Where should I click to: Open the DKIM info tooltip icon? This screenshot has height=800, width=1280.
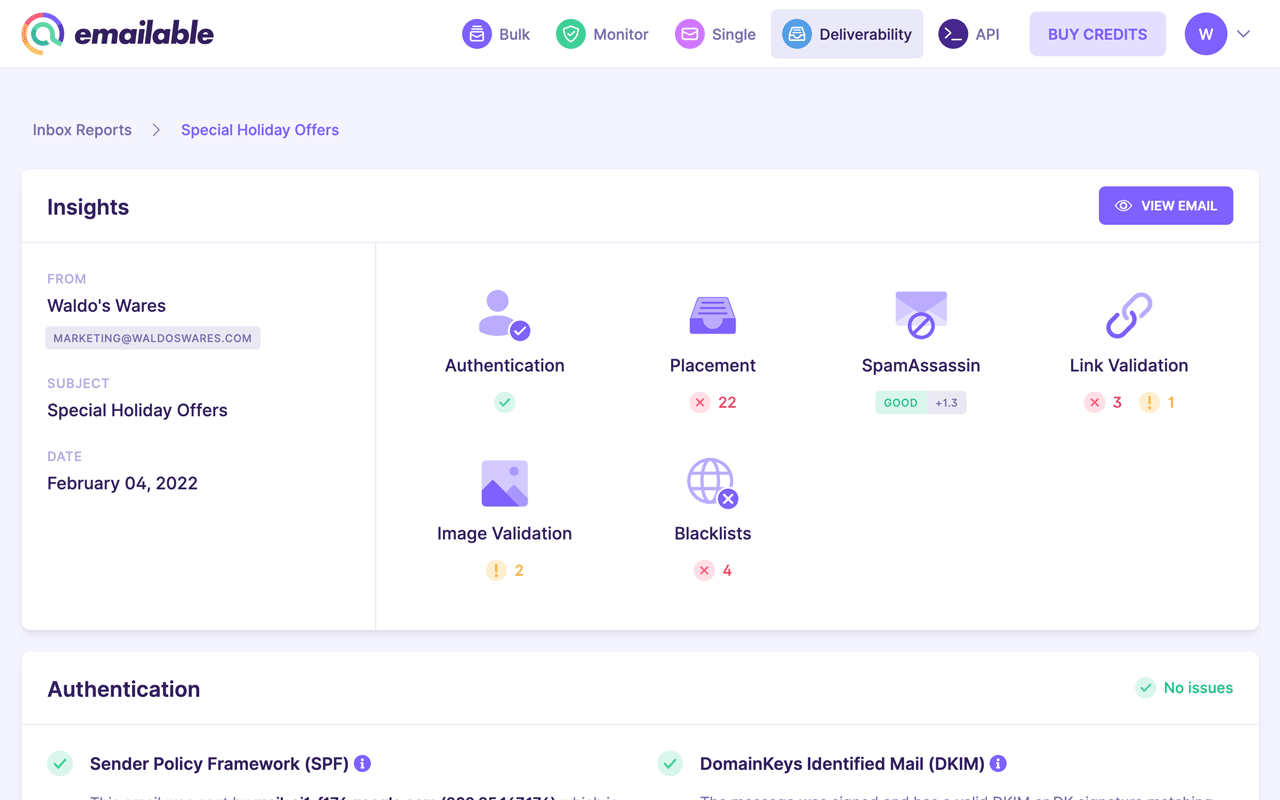point(997,763)
